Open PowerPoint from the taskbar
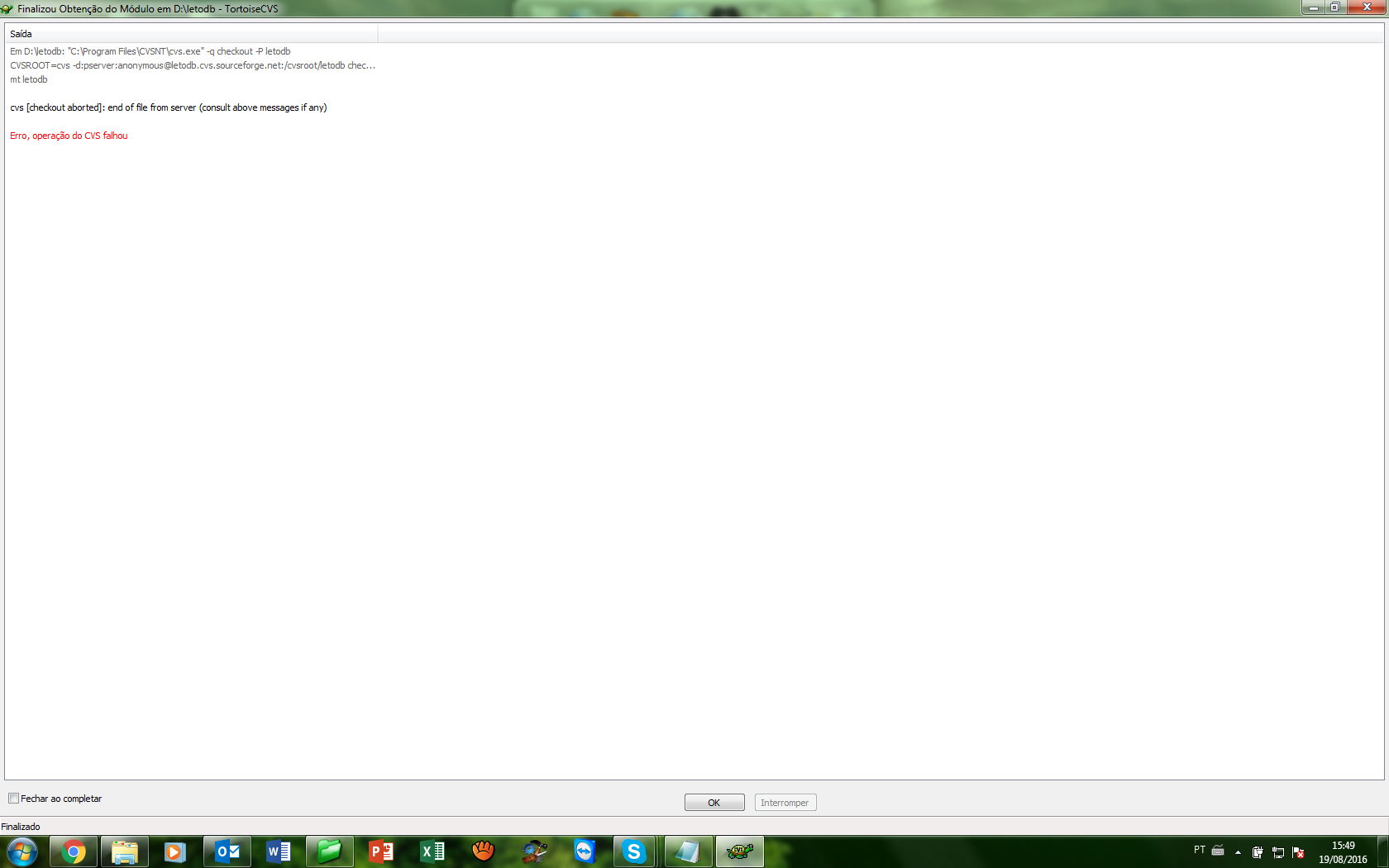The image size is (1389, 868). tap(381, 851)
